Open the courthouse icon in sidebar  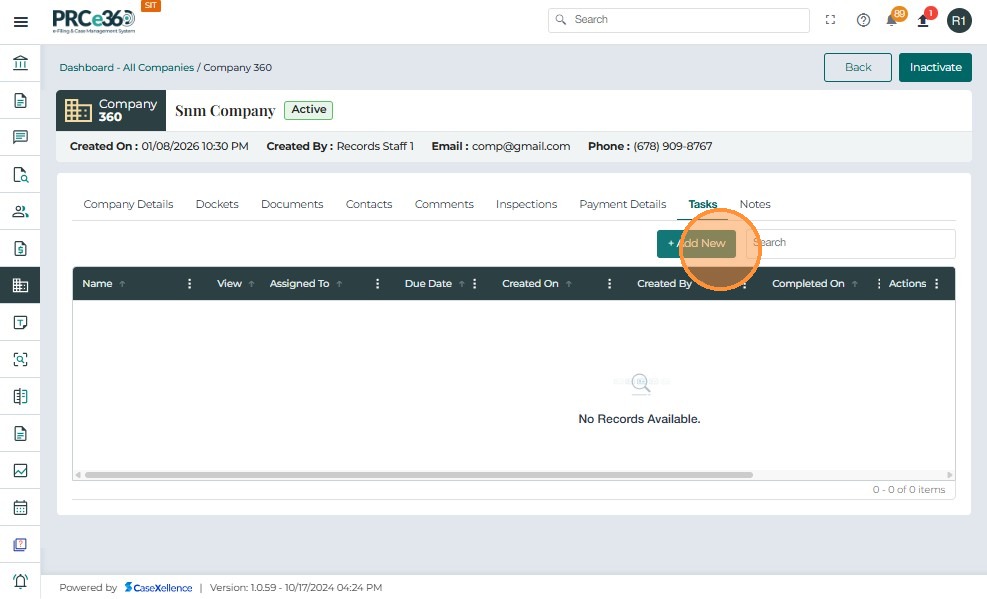pos(20,63)
